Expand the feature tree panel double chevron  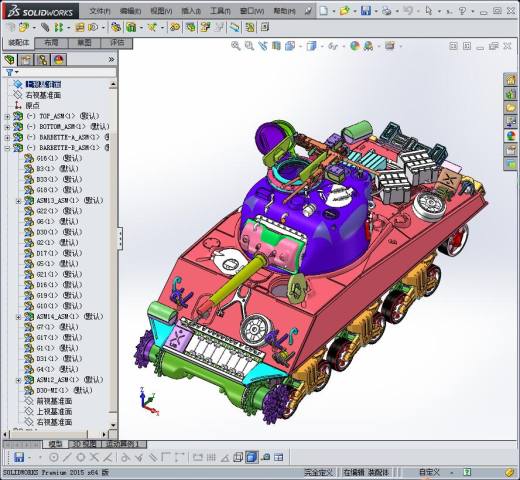[111, 60]
